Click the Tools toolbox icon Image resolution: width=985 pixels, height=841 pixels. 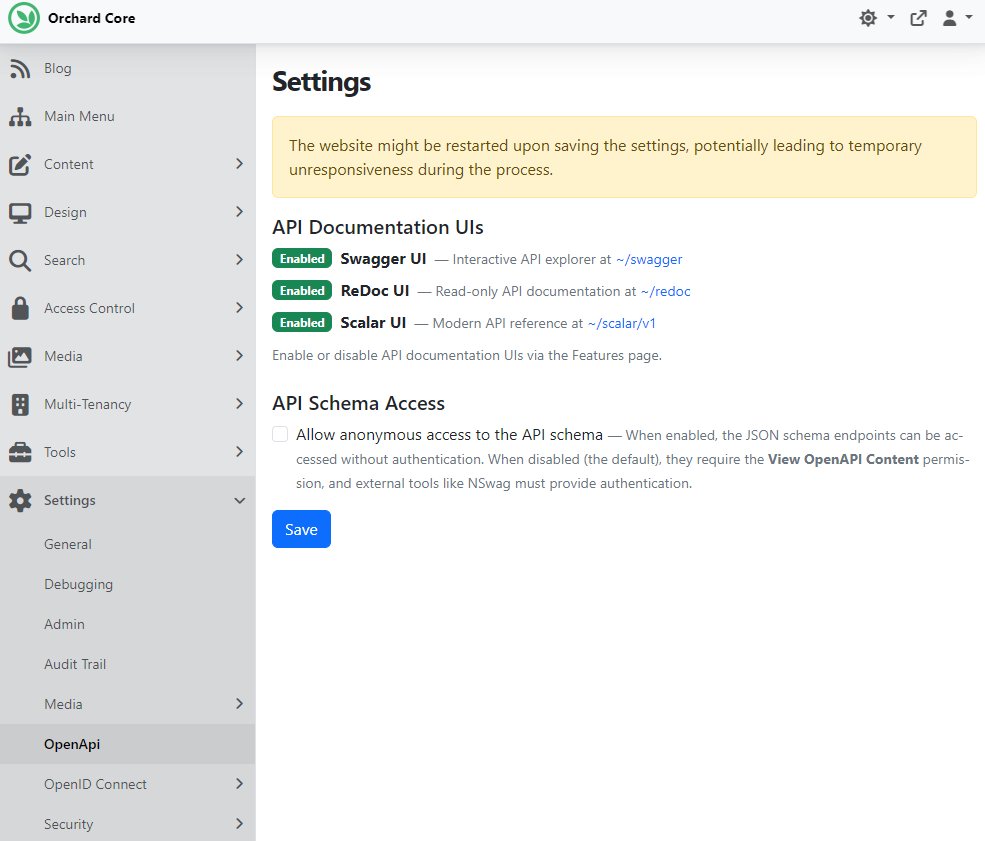20,452
